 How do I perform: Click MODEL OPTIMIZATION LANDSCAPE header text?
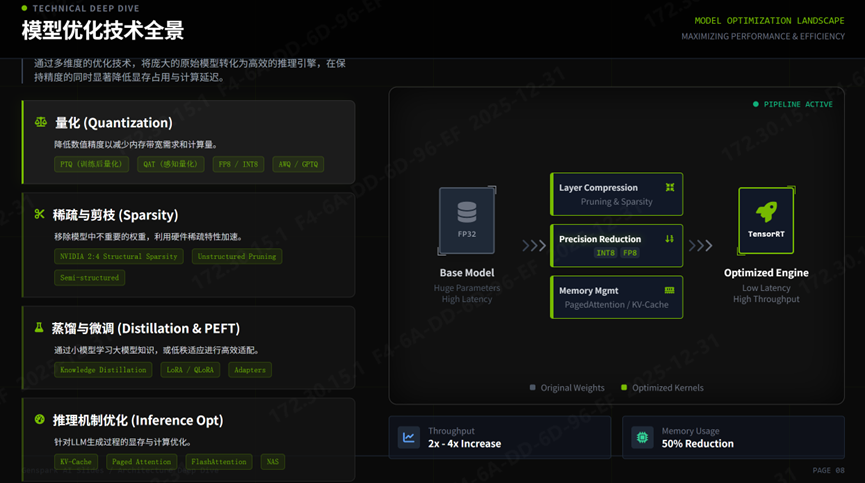coord(769,20)
